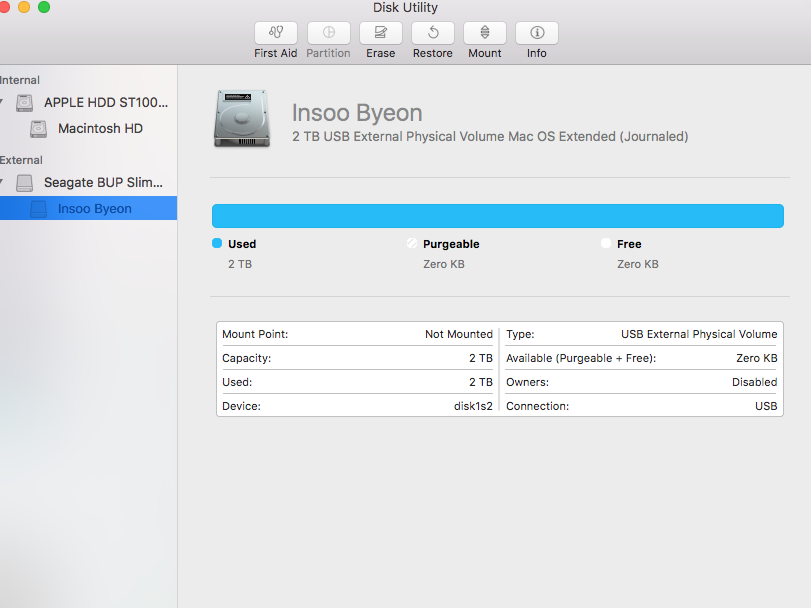Collapse the APPLE HDD disclosure triangle

2,102
